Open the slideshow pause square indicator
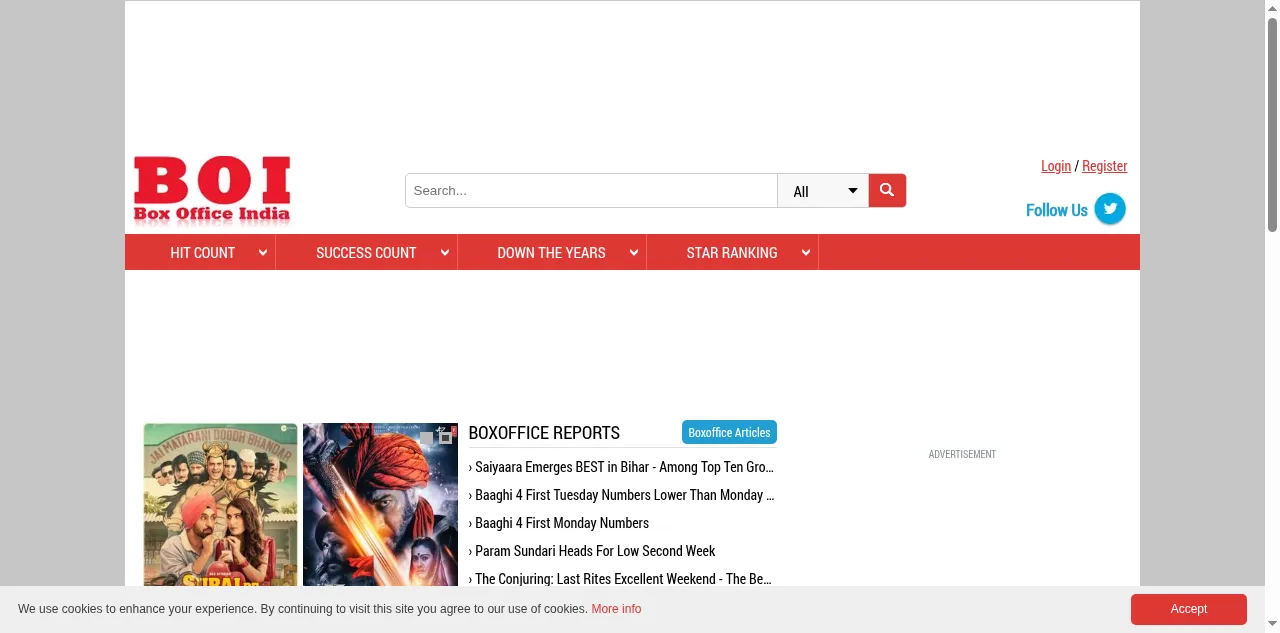1280x633 pixels. point(446,438)
